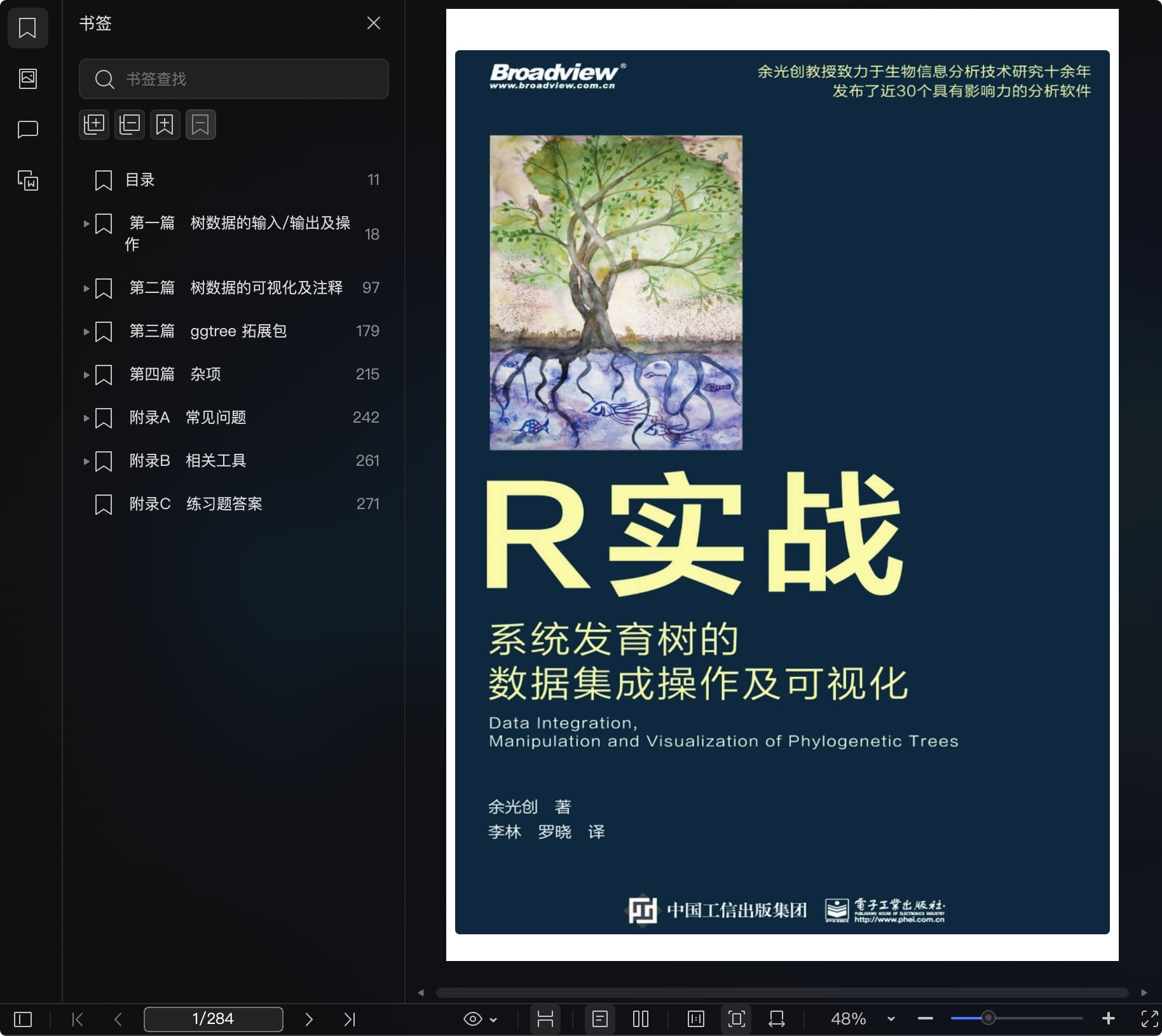Open the convert-to-Word sidebar icon

(x=27, y=181)
